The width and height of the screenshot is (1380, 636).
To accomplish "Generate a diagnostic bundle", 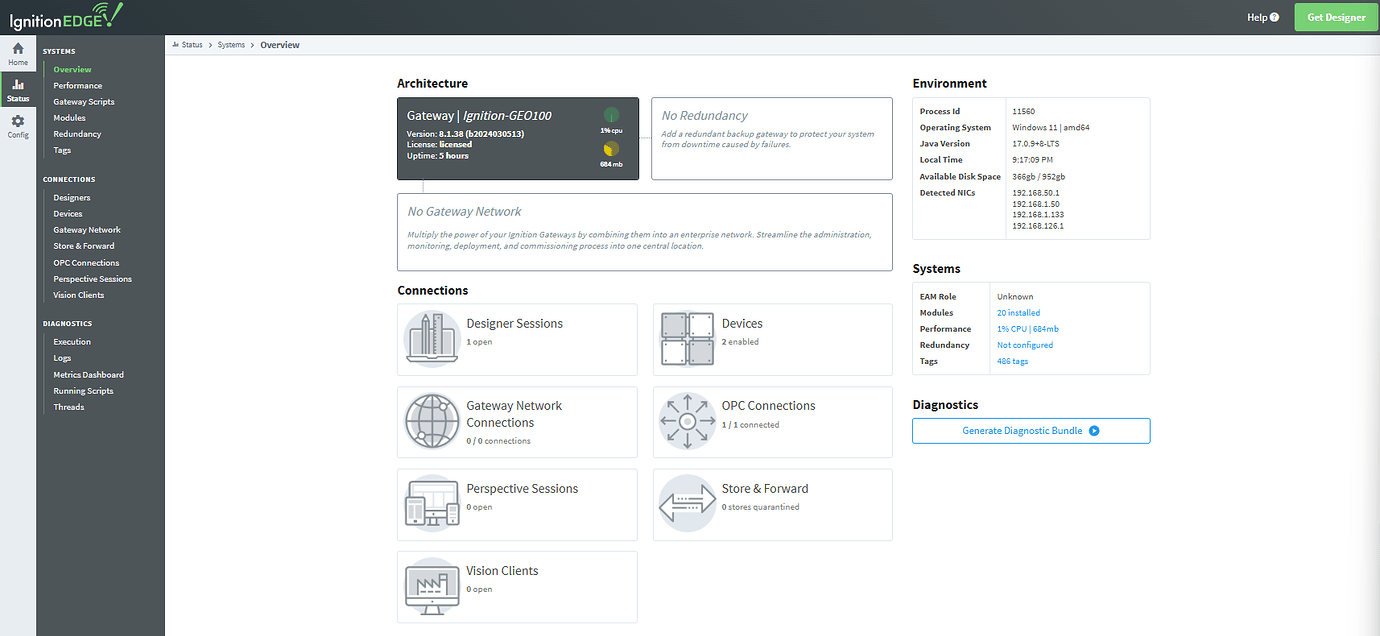I will tap(1030, 430).
